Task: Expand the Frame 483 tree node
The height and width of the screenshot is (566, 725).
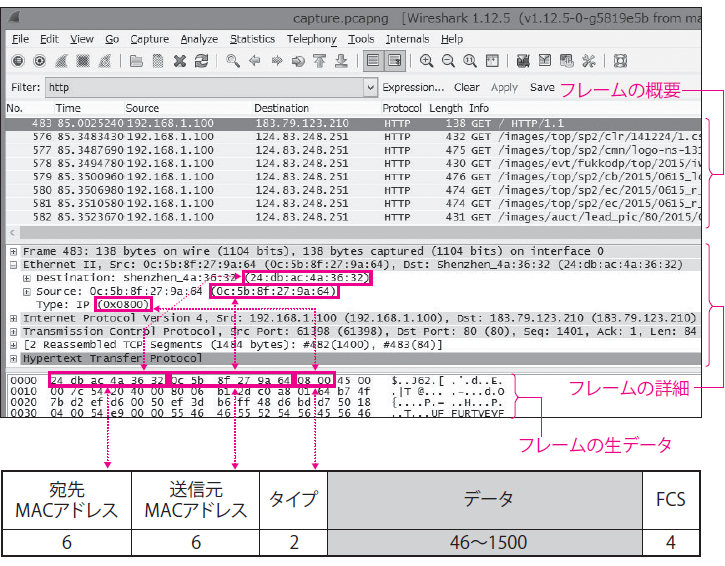Action: [x=13, y=252]
